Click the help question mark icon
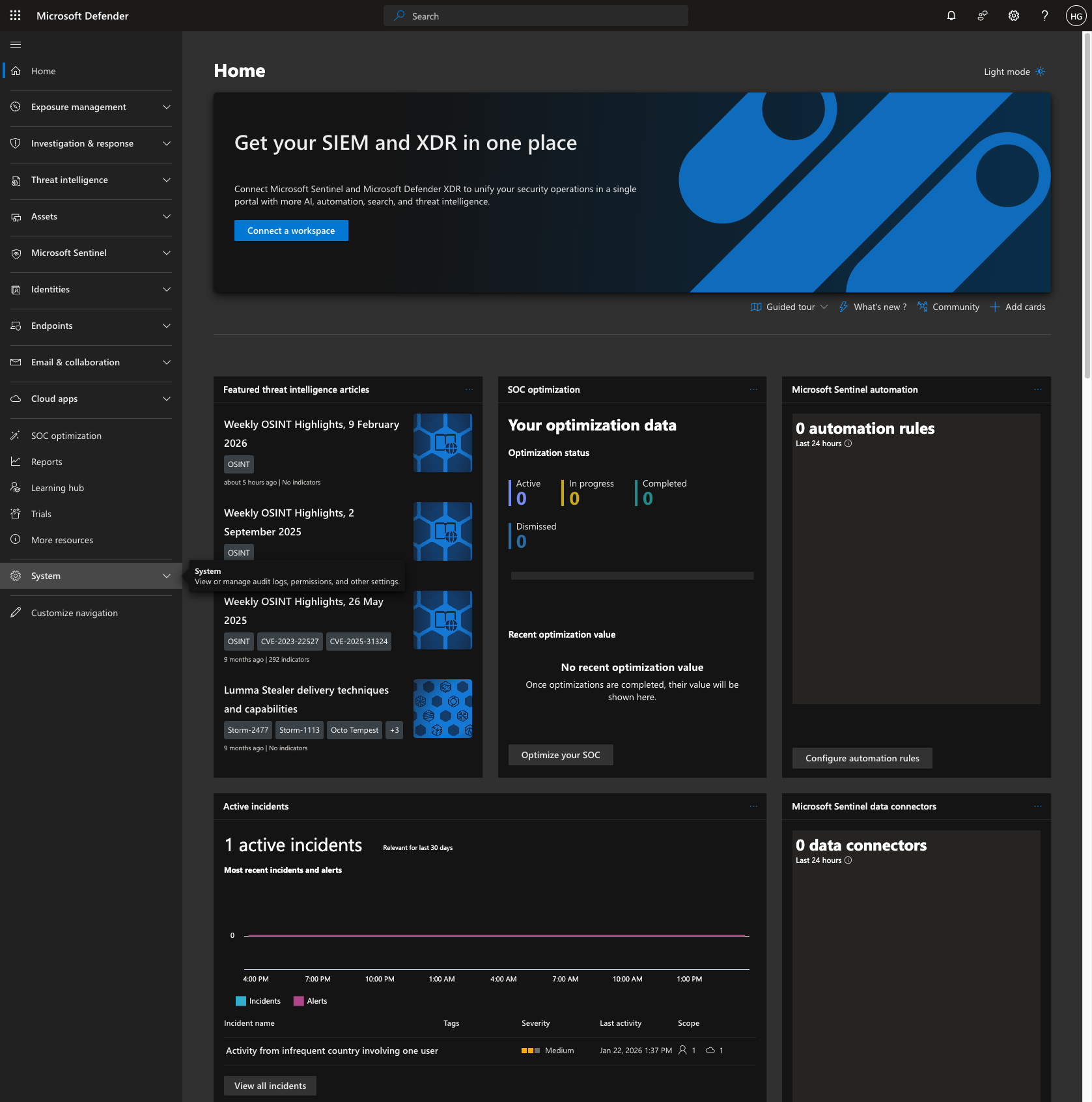1092x1102 pixels. coord(1044,16)
